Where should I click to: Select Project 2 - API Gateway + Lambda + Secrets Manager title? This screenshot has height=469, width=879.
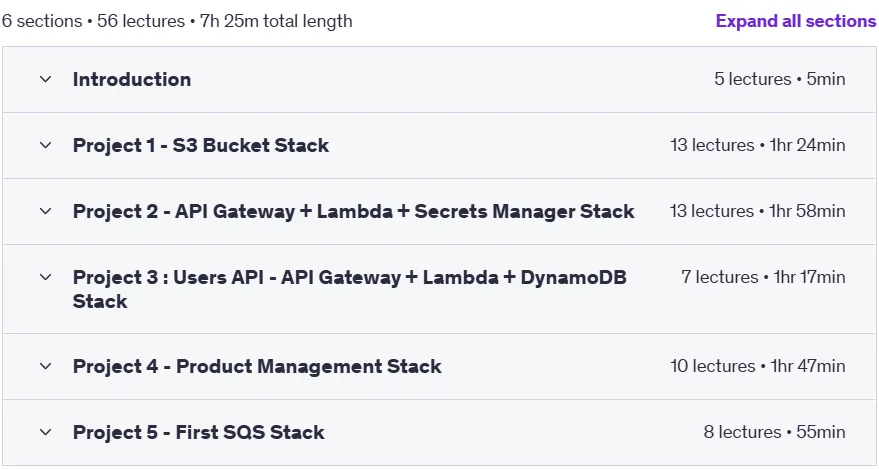click(354, 211)
